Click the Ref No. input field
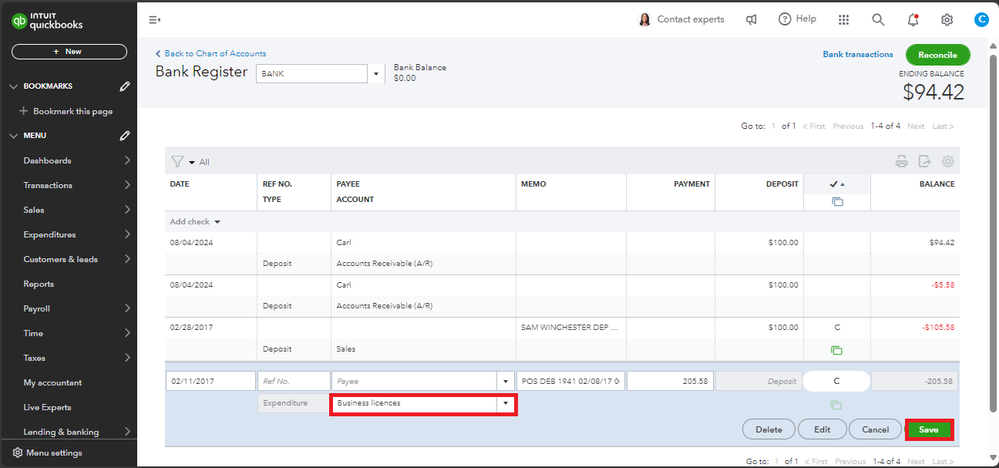The height and width of the screenshot is (468, 999). 294,381
